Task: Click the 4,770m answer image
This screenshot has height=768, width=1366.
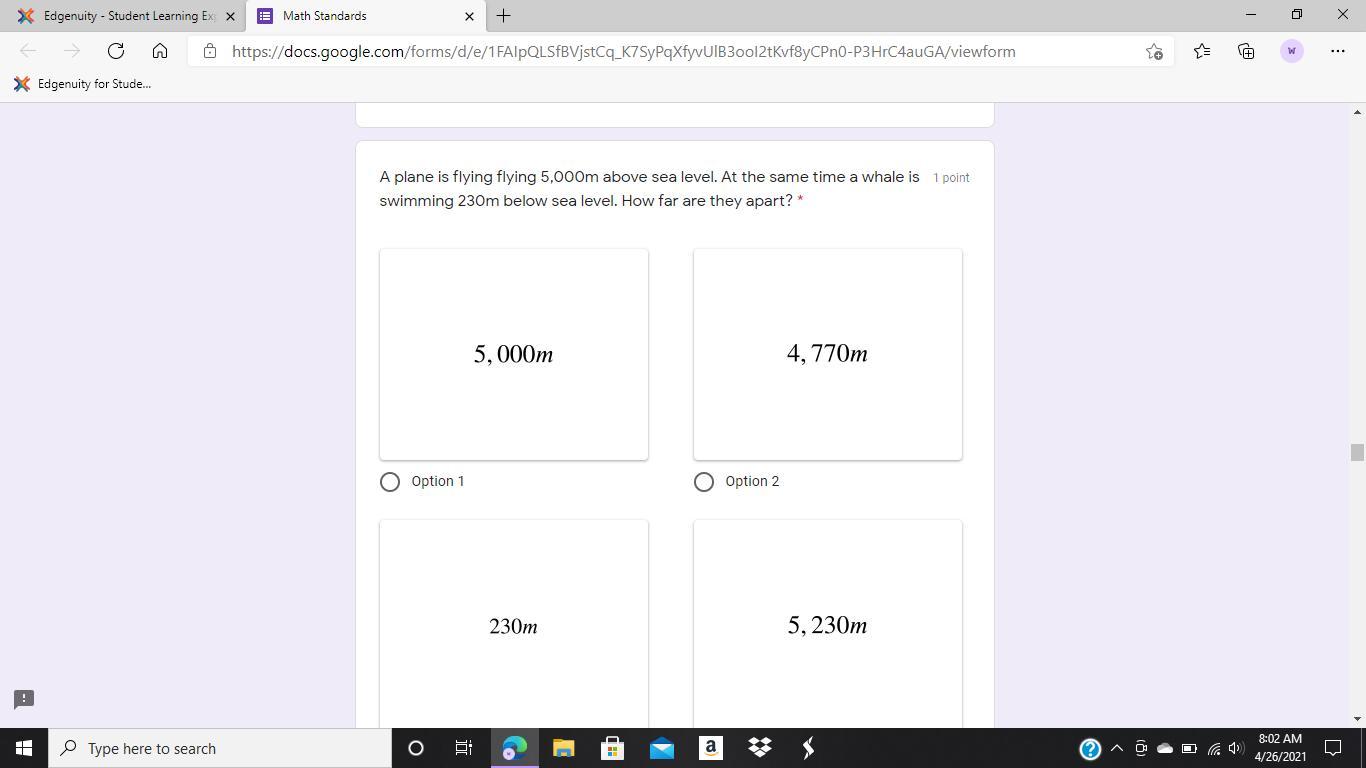Action: (x=828, y=354)
